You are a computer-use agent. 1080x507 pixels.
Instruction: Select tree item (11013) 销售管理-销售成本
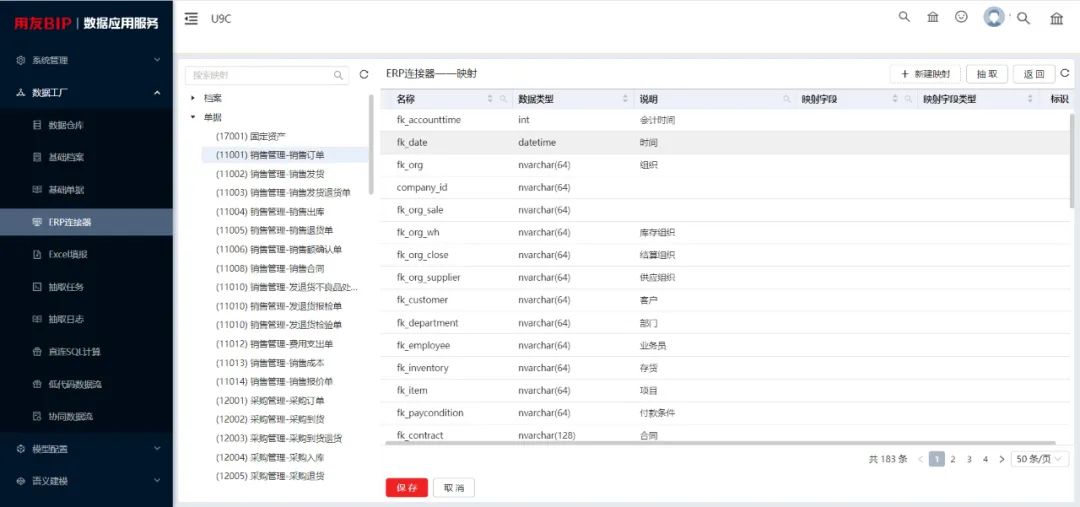point(270,362)
